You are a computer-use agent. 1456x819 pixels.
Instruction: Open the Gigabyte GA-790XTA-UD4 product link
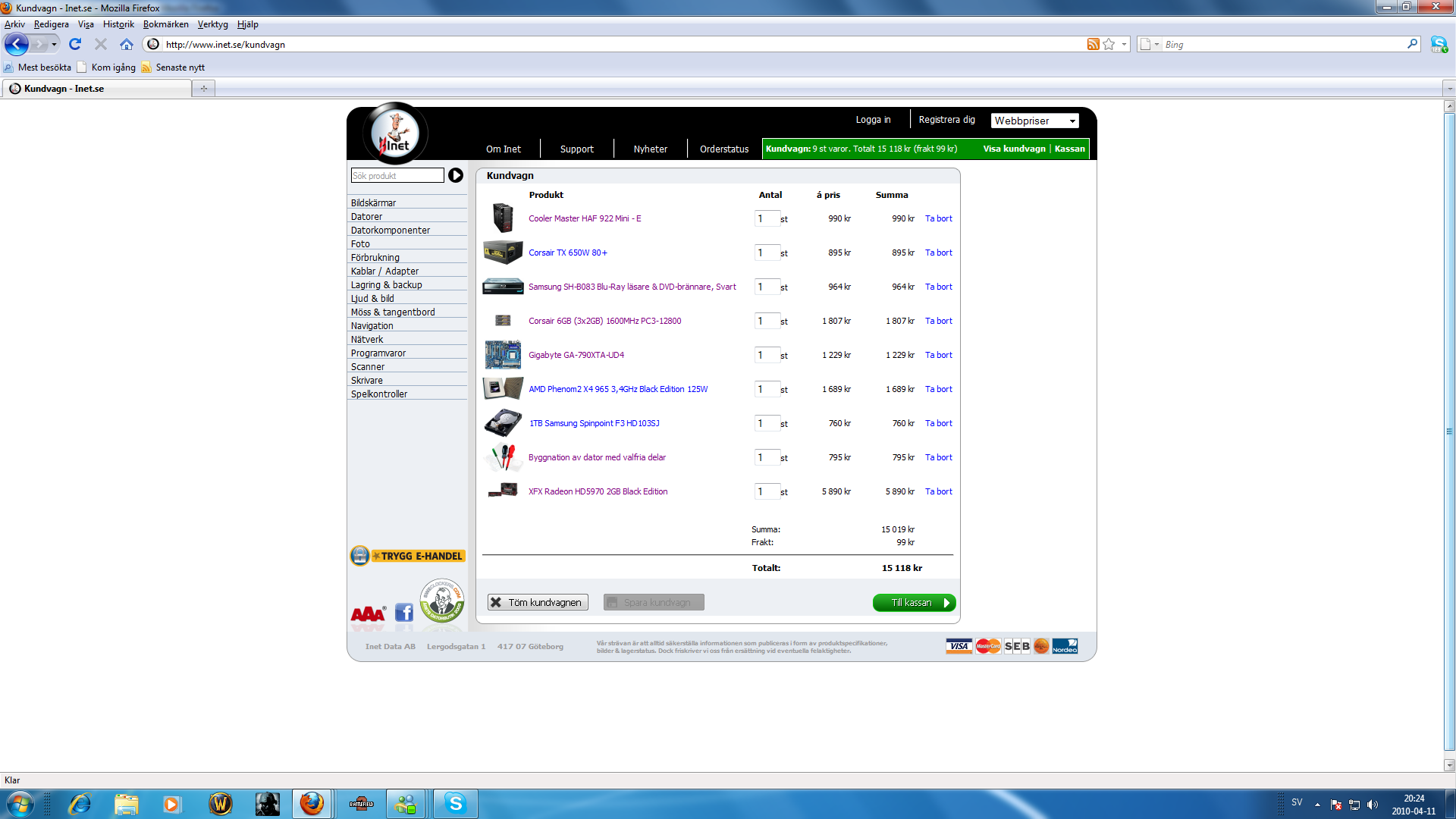tap(576, 355)
